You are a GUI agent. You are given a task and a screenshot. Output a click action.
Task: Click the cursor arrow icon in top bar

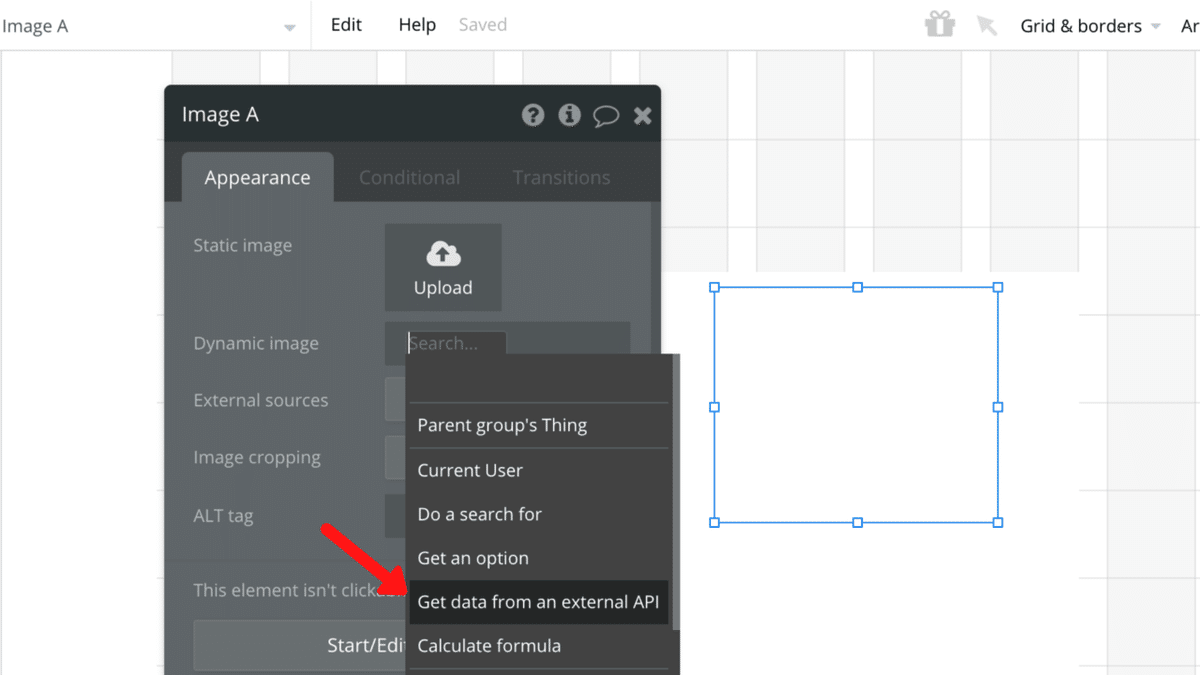(987, 25)
